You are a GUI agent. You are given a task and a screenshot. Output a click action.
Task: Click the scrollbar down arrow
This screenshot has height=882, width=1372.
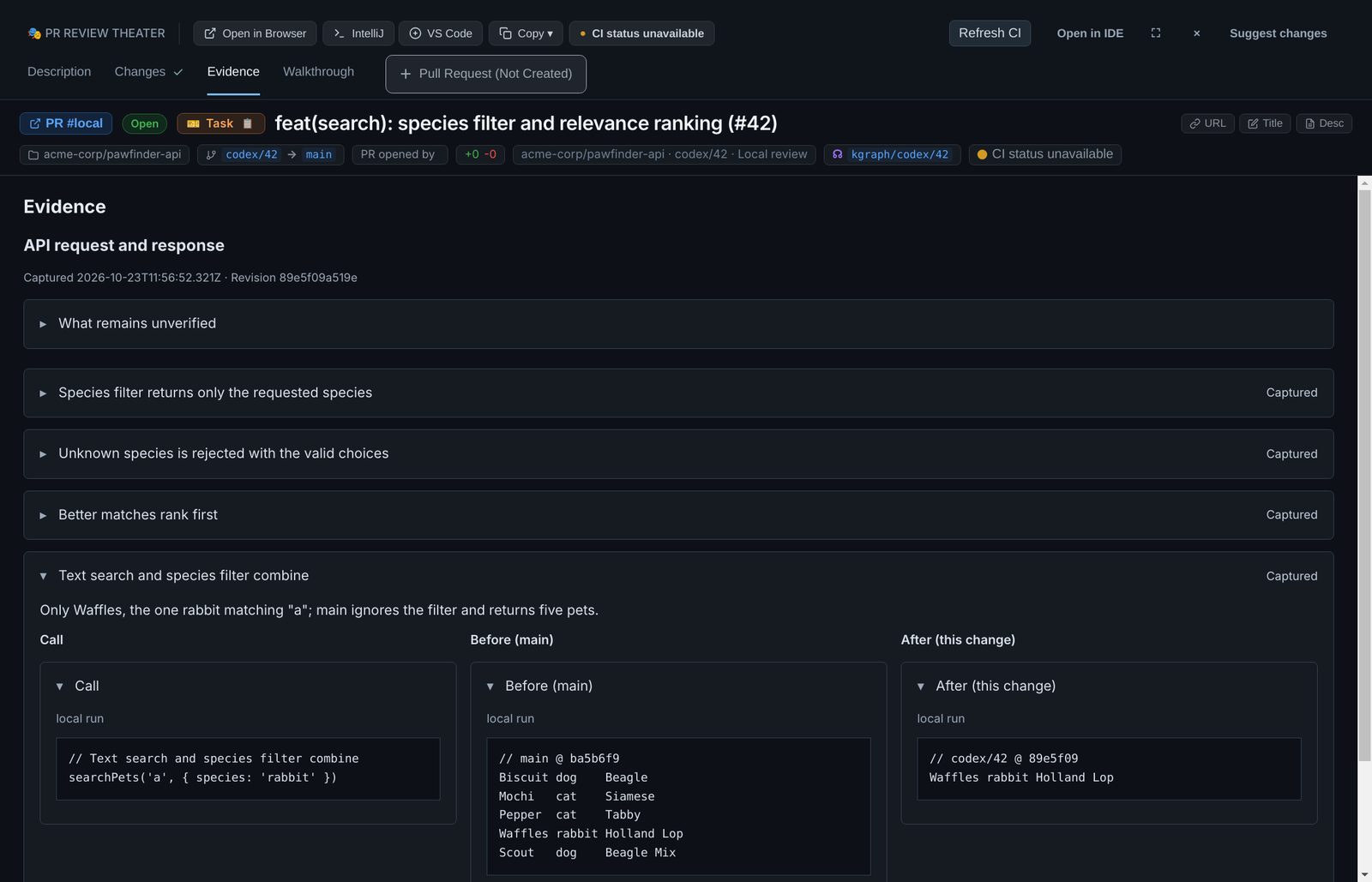point(1364,875)
